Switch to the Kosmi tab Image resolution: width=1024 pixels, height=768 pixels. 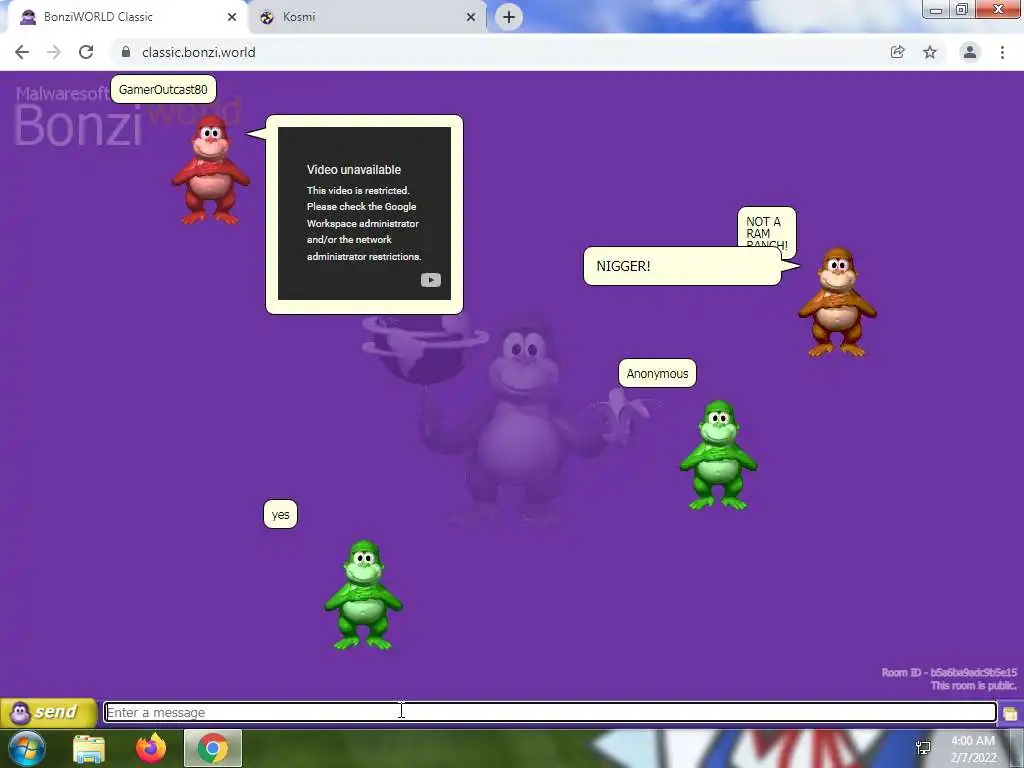pos(366,17)
